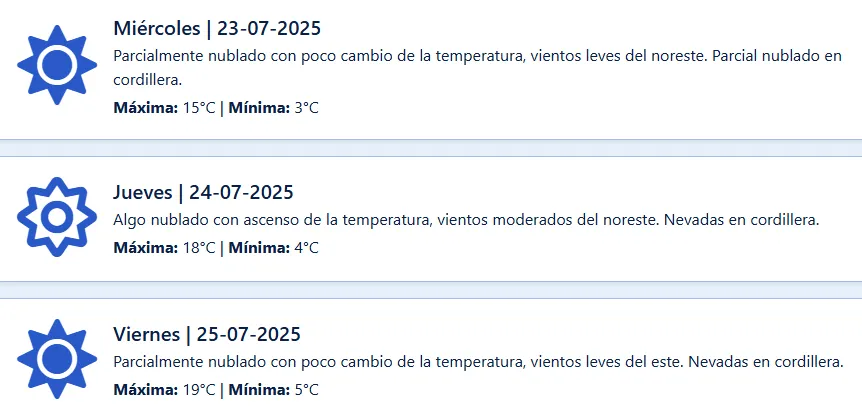
Task: Click the filled sun icon for Viernes
Action: 57,358
